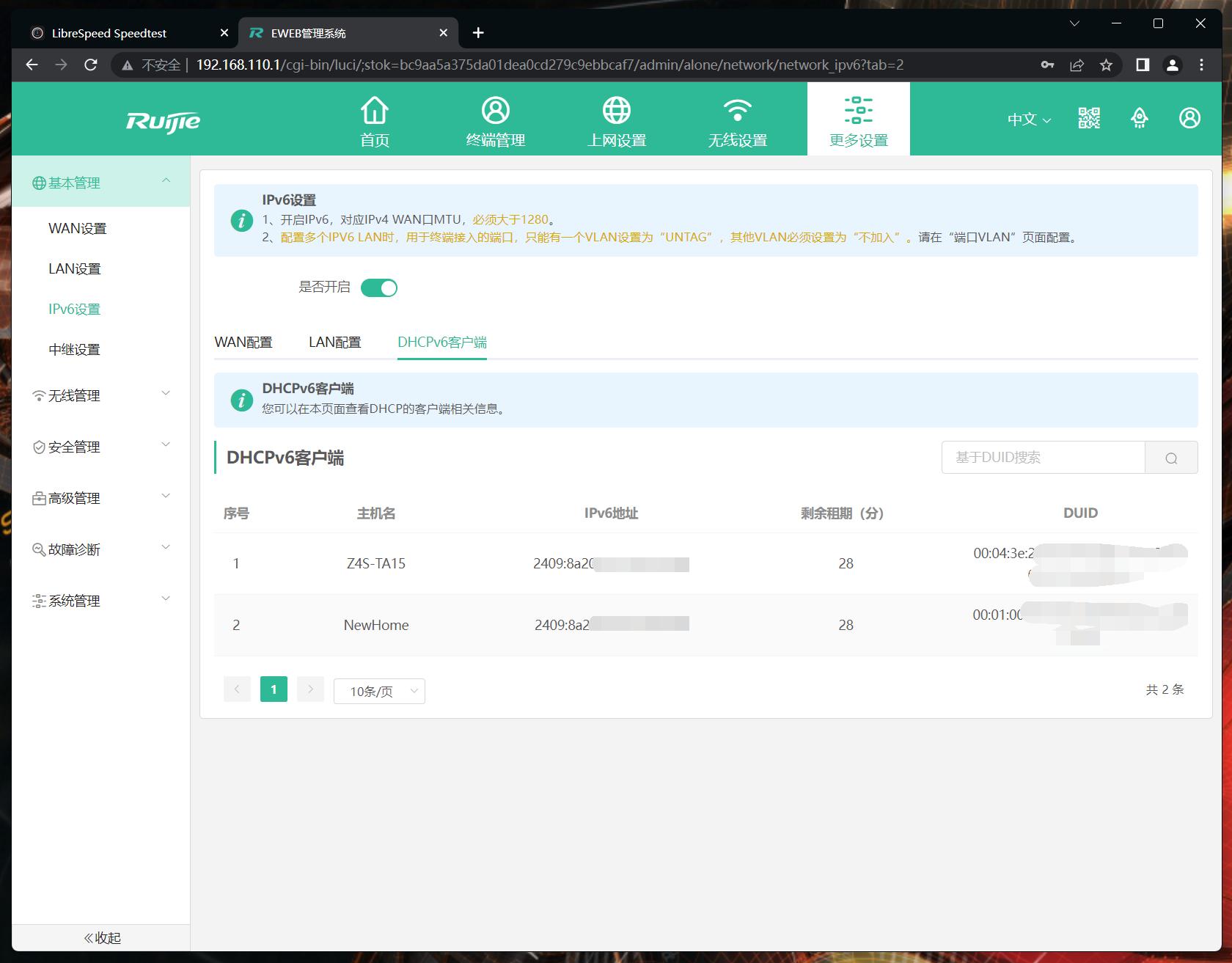The width and height of the screenshot is (1232, 963).
Task: Click the 基于DUID搜索 search field
Action: coord(1042,458)
